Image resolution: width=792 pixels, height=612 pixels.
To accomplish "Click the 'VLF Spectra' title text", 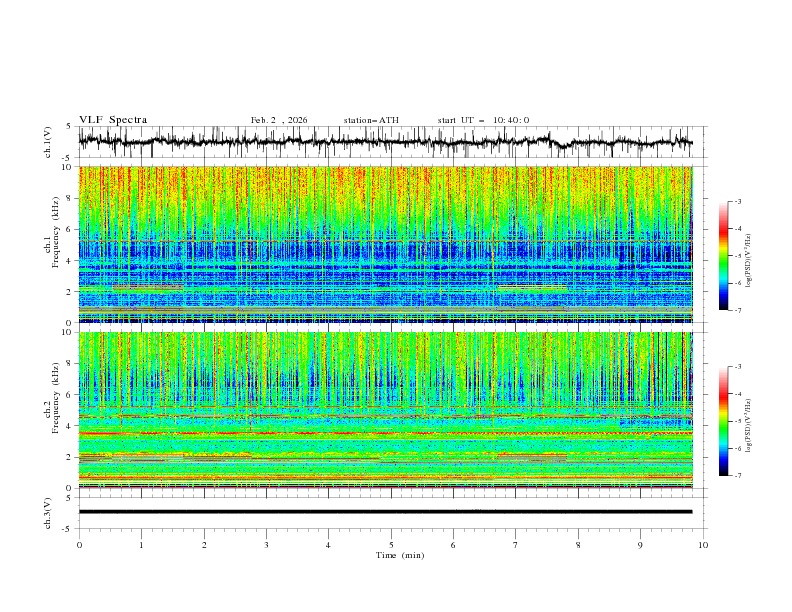I will click(x=113, y=120).
